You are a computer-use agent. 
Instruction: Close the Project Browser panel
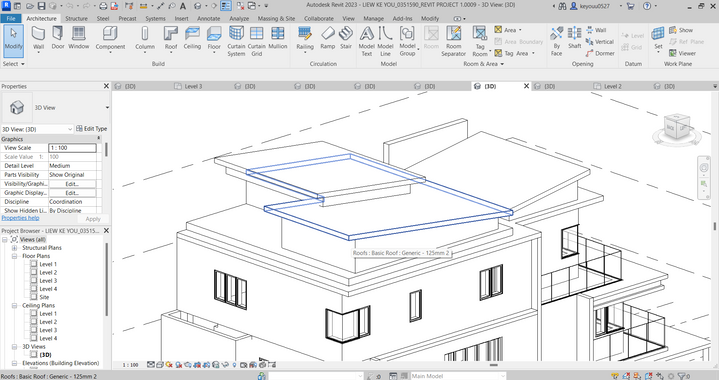coord(106,231)
